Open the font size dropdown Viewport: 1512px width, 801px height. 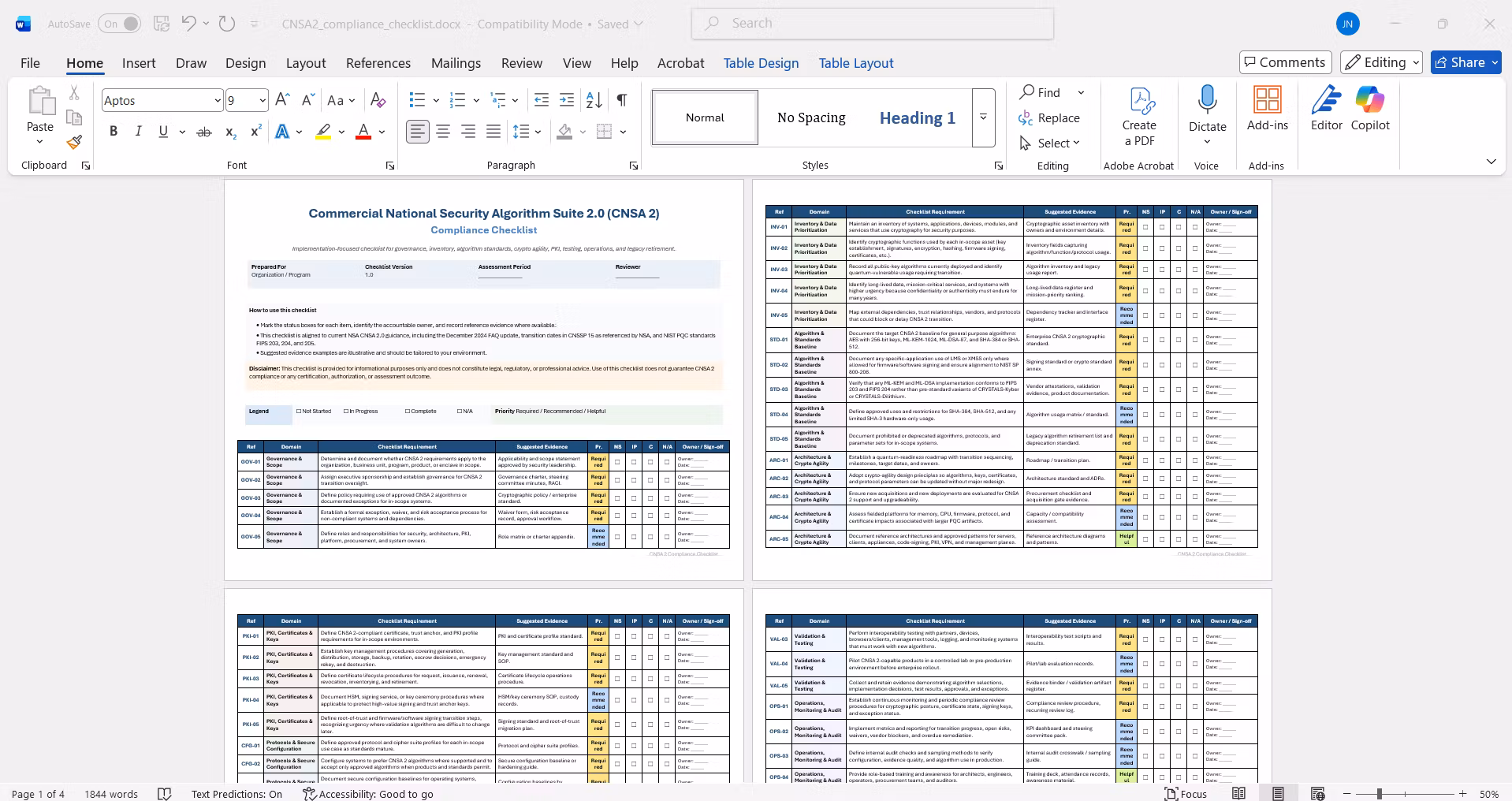click(263, 100)
